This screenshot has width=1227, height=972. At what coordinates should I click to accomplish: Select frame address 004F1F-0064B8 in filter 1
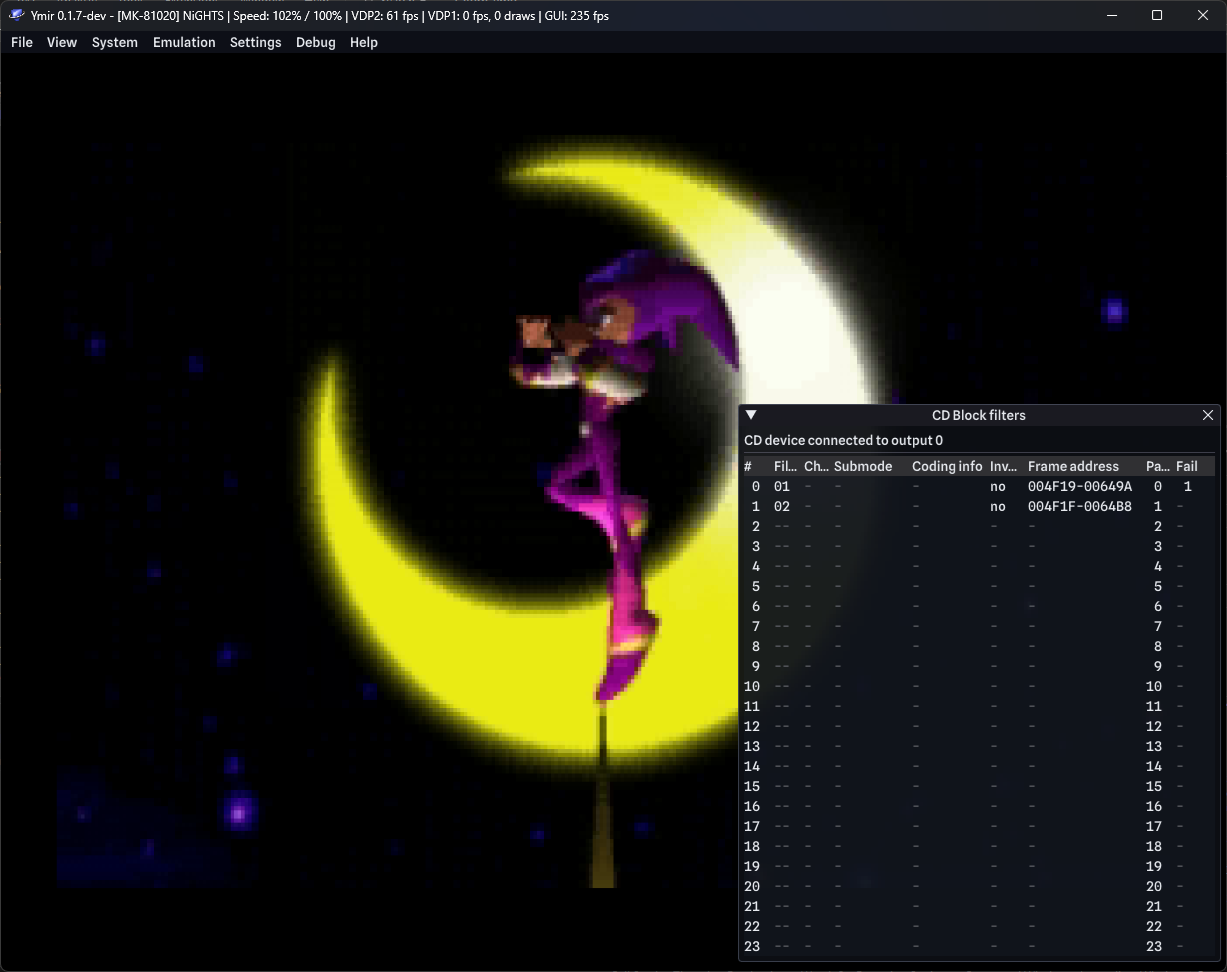[1080, 506]
